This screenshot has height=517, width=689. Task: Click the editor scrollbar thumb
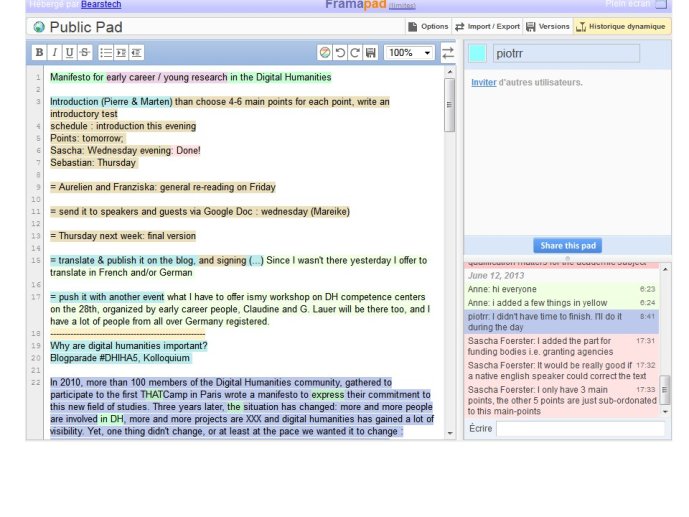(450, 105)
